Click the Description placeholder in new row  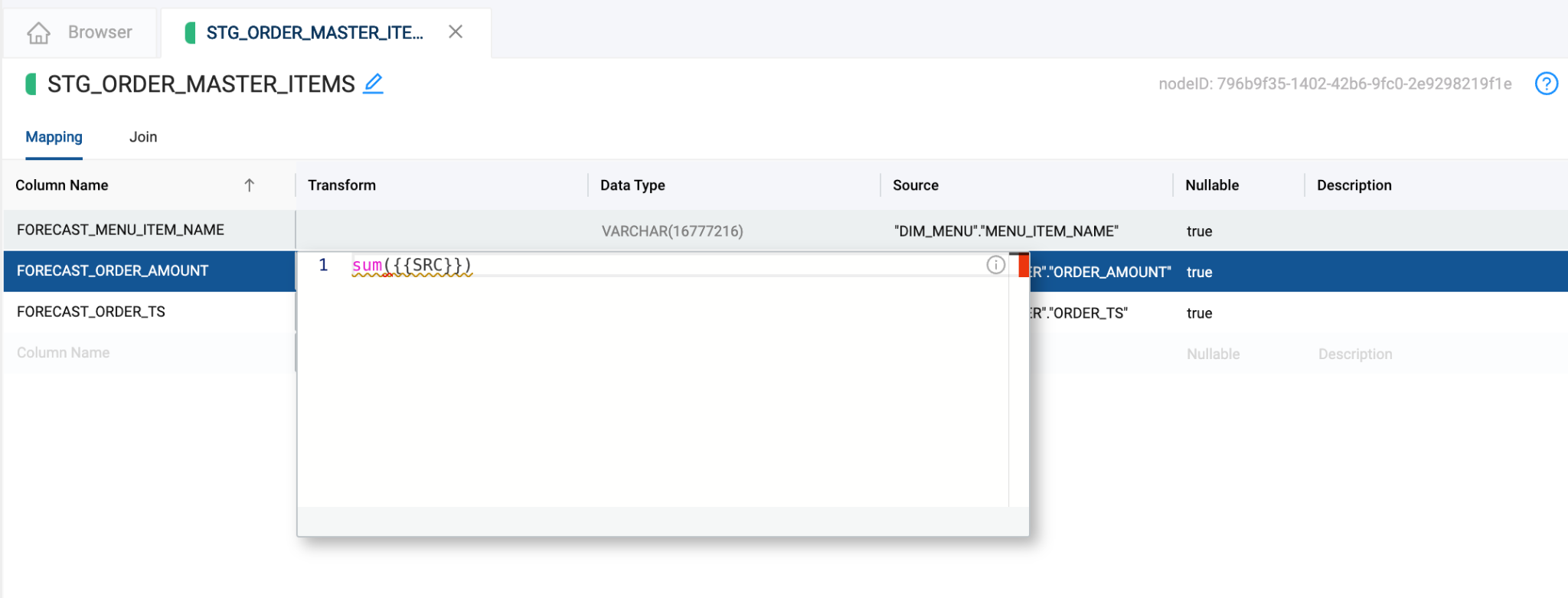[1355, 354]
